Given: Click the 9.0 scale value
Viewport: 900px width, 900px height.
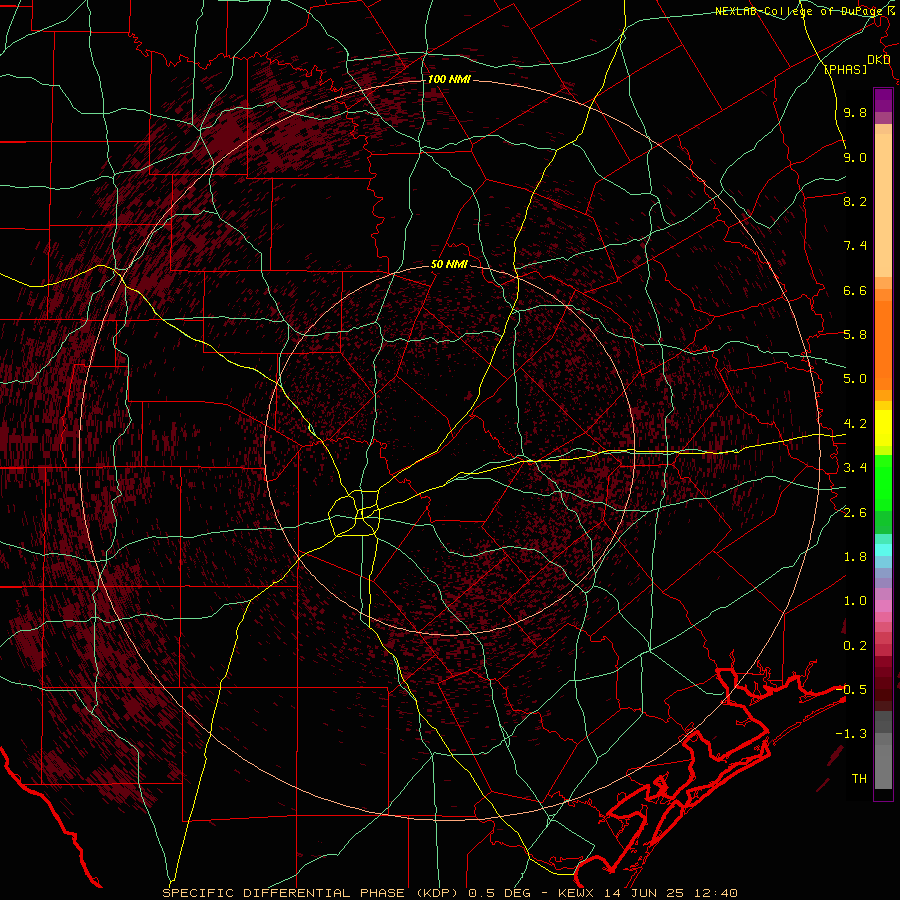Looking at the screenshot, I should [x=855, y=157].
